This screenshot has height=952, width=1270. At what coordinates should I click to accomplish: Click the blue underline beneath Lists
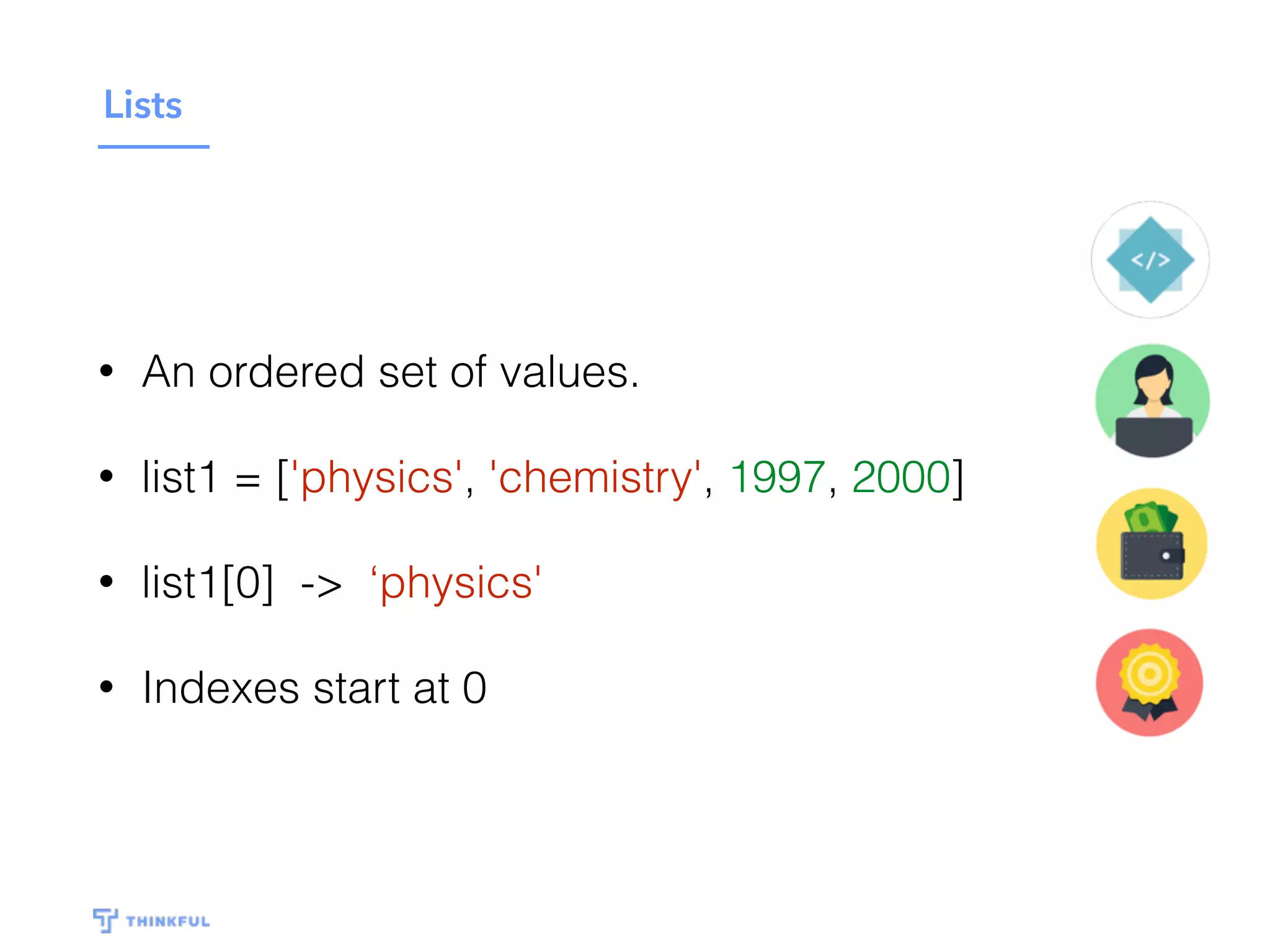(154, 147)
